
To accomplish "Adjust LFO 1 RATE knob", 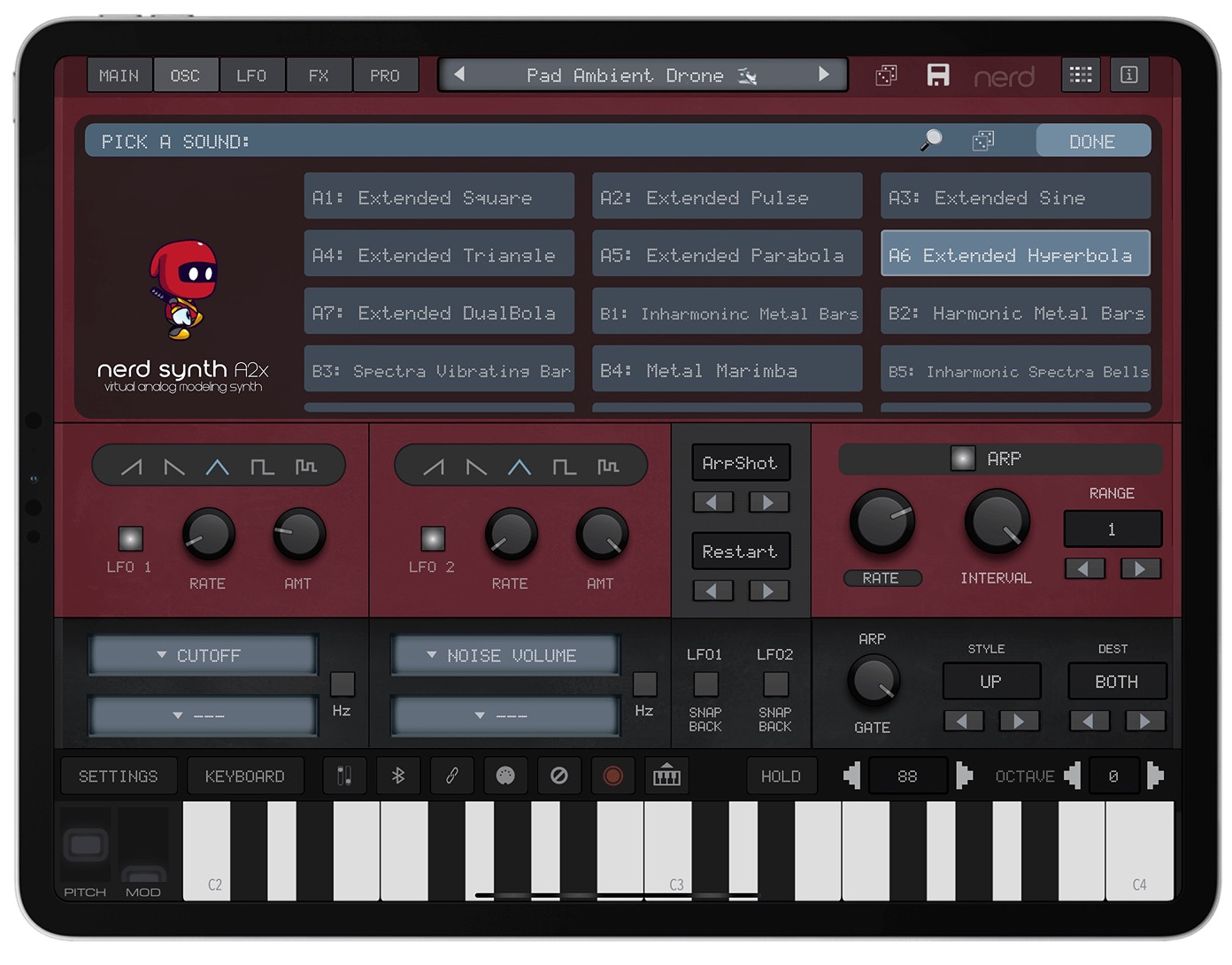I will pos(209,535).
